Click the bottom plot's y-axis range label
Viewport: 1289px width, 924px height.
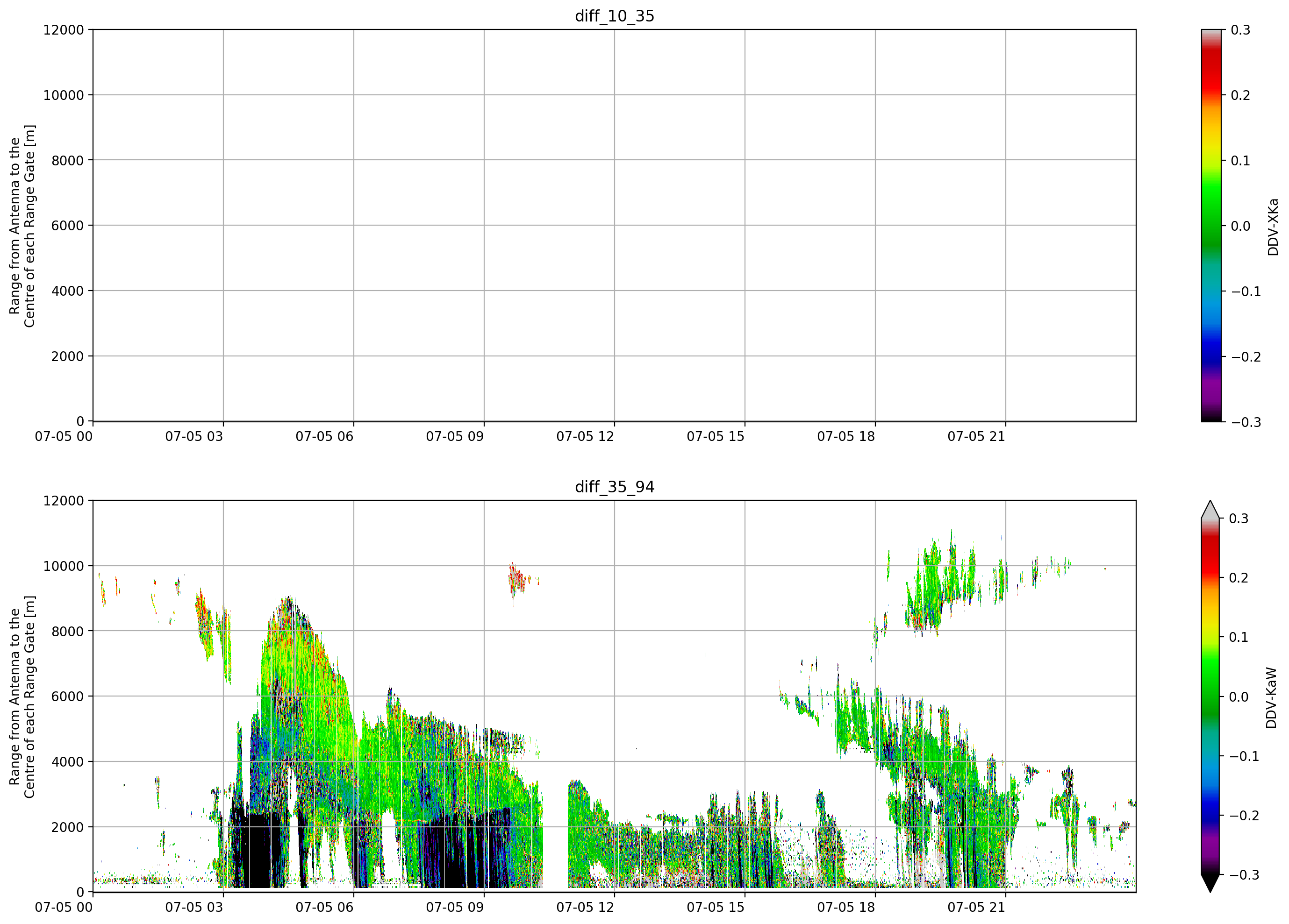tap(21, 696)
